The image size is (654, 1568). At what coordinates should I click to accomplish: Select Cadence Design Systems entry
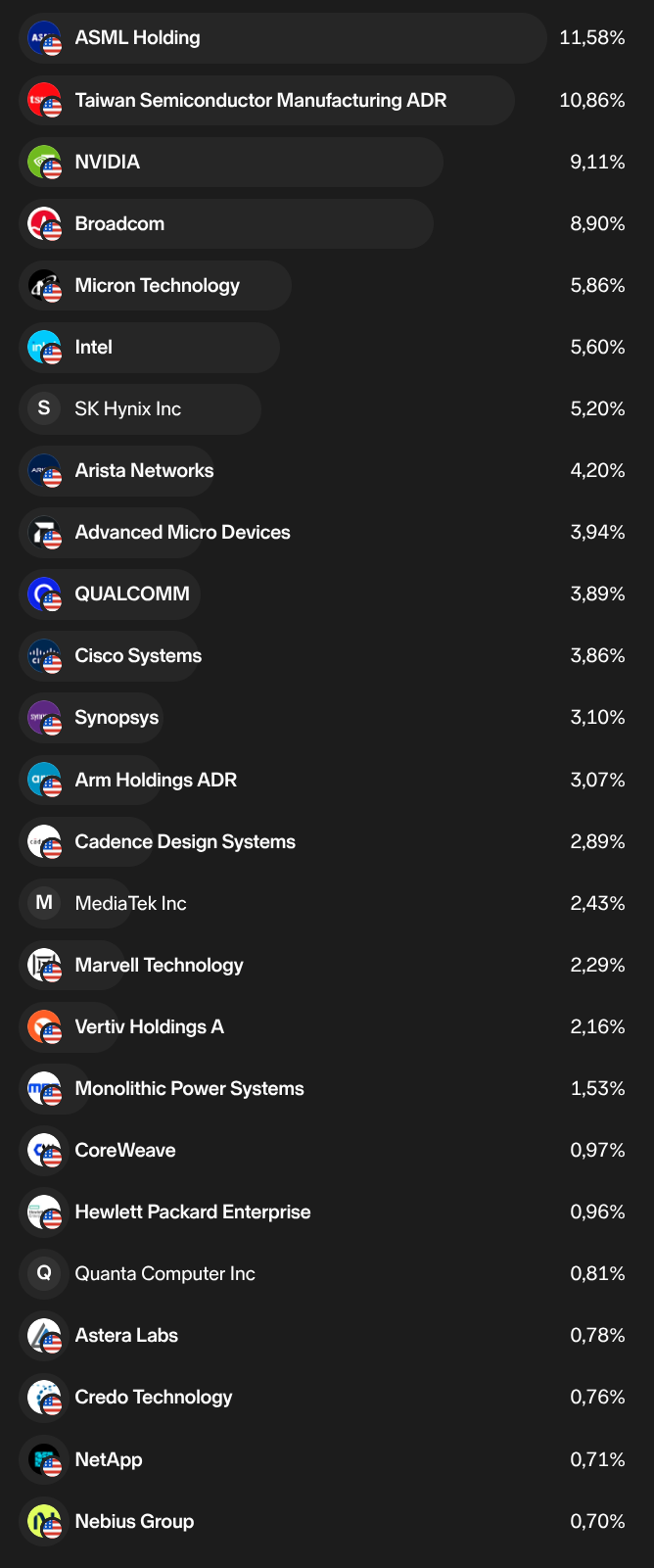[x=185, y=842]
